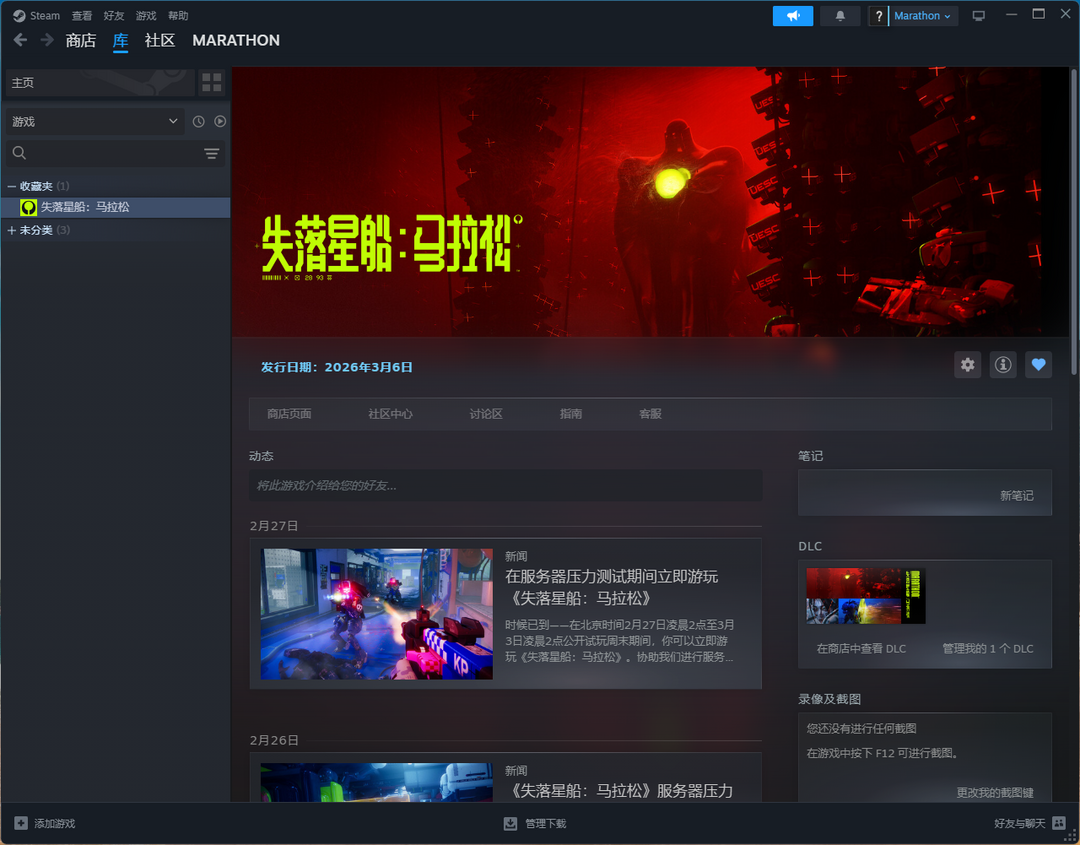The width and height of the screenshot is (1080, 845).
Task: Open game settings gear icon
Action: point(967,365)
